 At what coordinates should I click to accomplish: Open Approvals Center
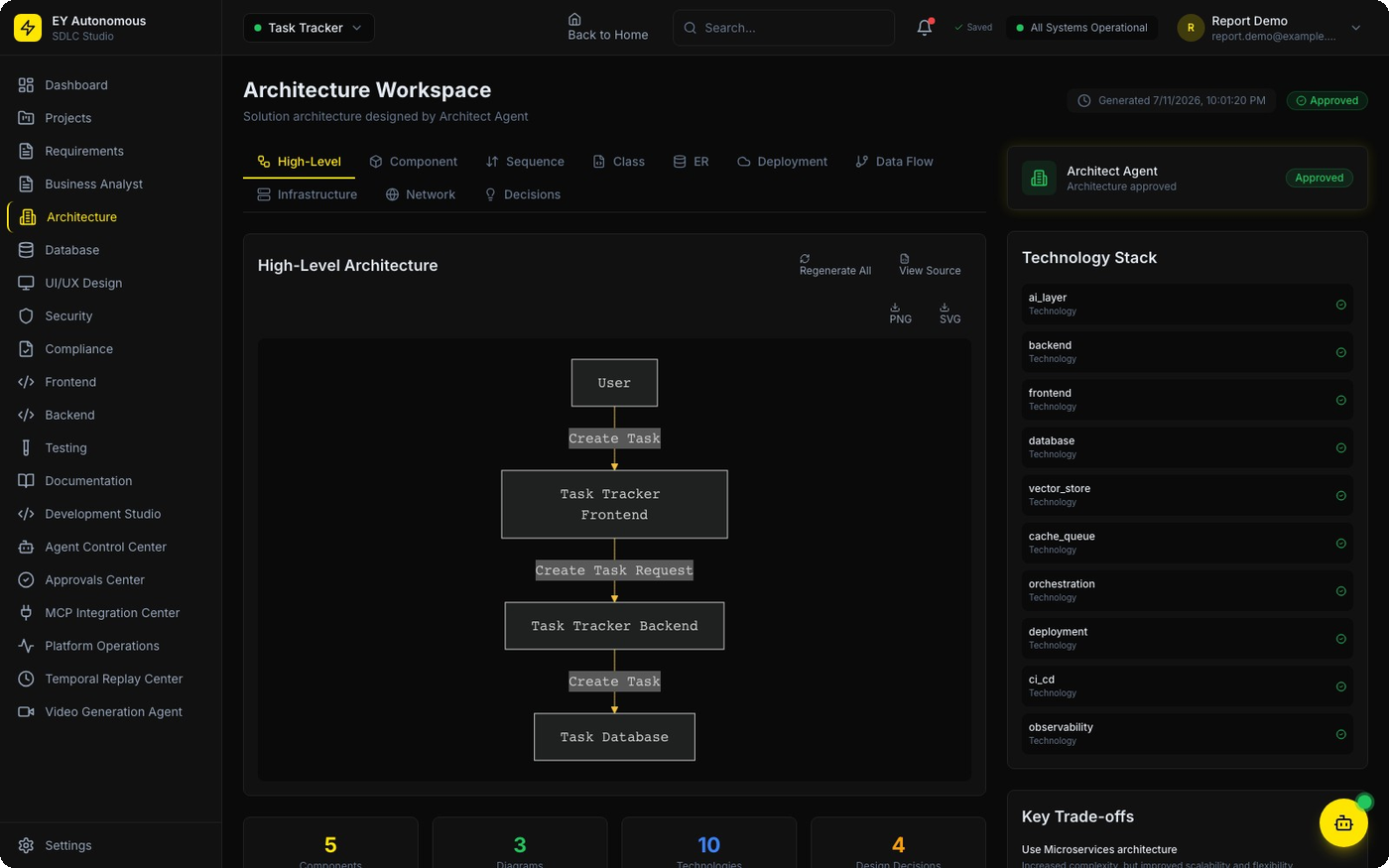110,579
